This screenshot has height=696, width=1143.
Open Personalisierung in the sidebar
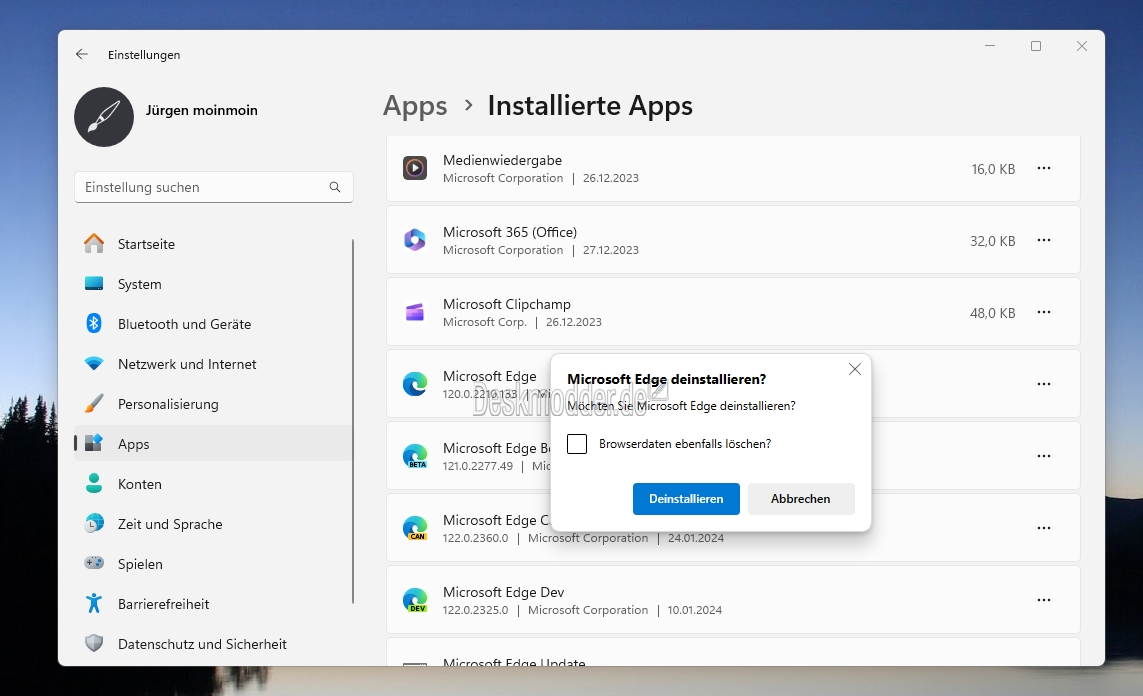point(213,404)
